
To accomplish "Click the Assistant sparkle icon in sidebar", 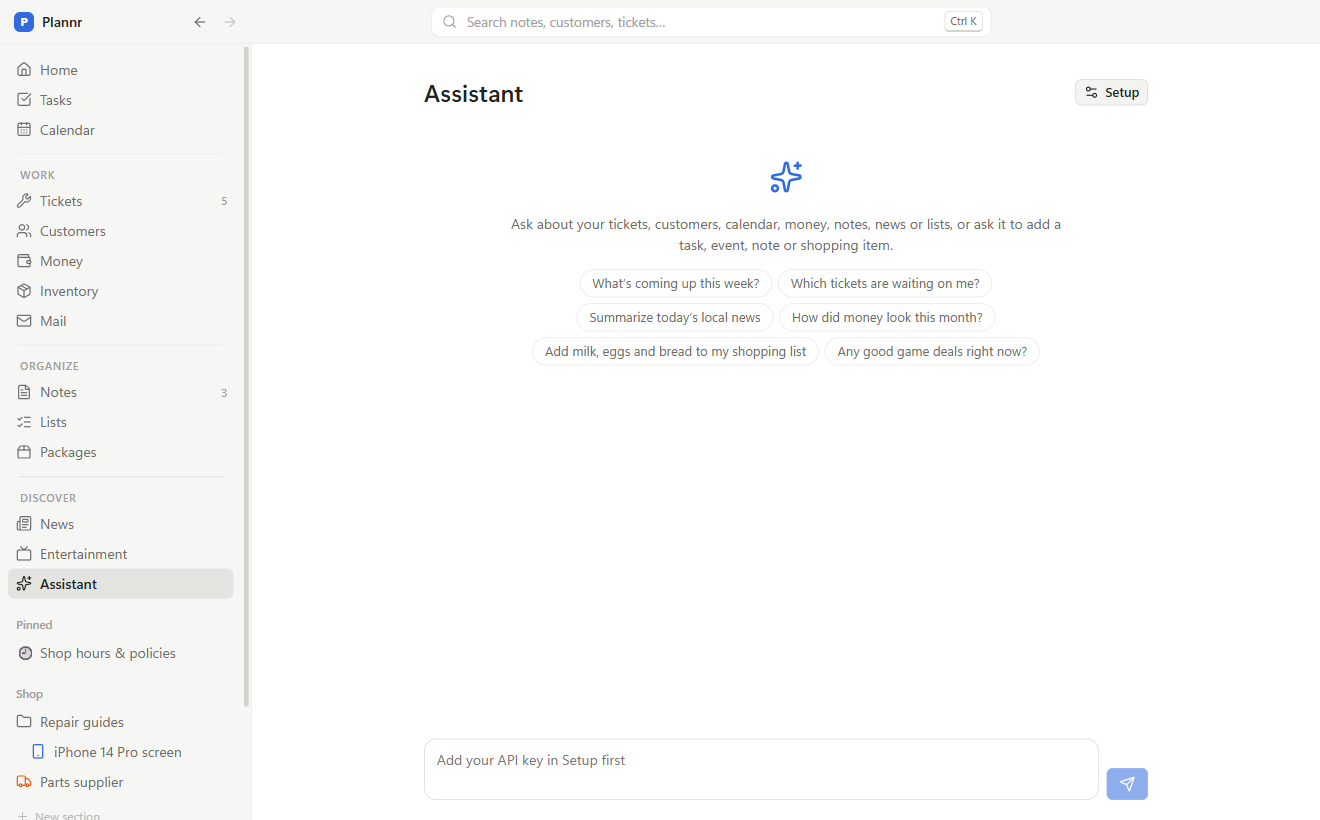I will click(x=25, y=584).
